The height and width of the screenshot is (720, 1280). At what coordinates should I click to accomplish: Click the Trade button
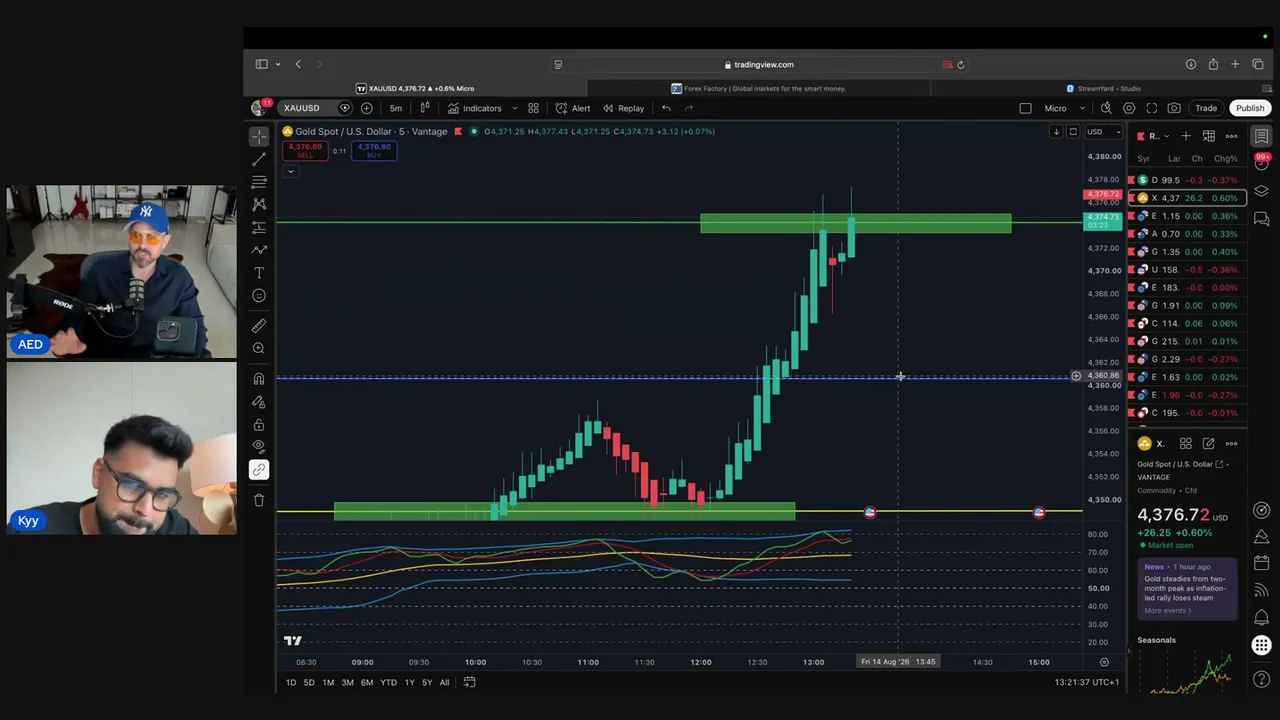click(x=1206, y=108)
